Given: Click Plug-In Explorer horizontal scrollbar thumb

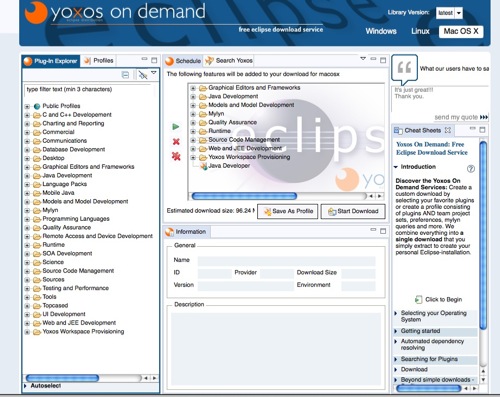Looking at the screenshot, I should tap(62, 378).
